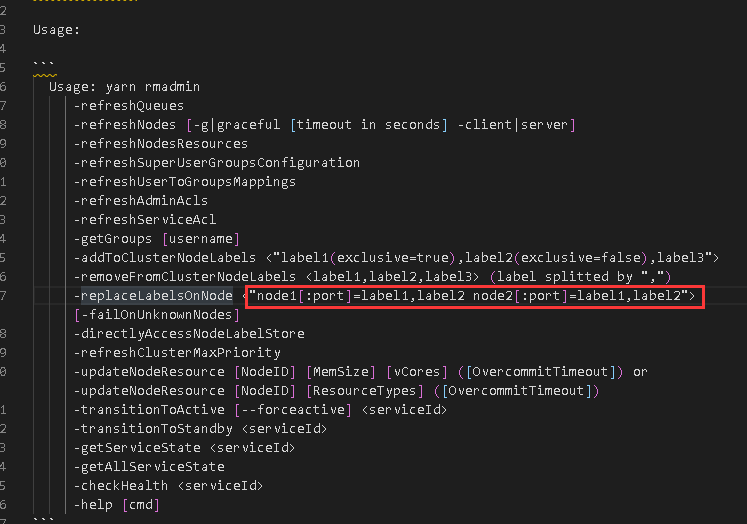The image size is (747, 524).
Task: Click the -refreshNodes option text
Action: 125,125
